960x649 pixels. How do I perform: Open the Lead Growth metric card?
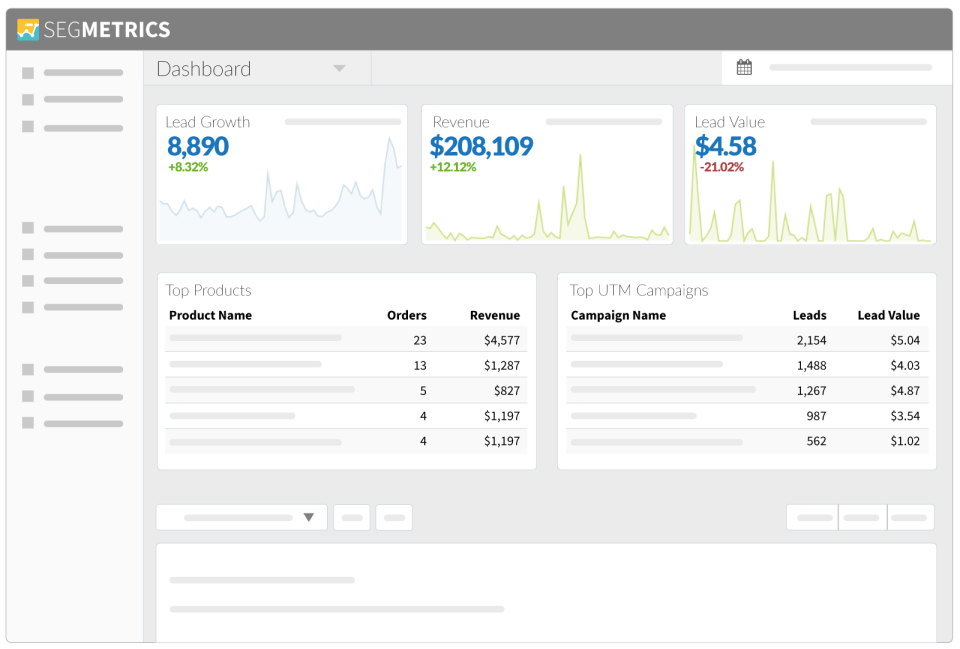coord(281,174)
